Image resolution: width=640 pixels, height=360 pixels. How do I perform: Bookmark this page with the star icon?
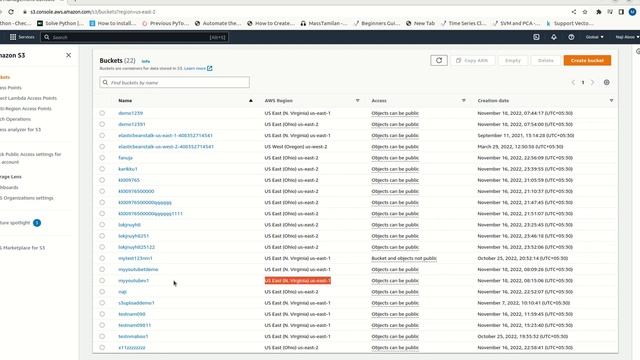coord(585,12)
